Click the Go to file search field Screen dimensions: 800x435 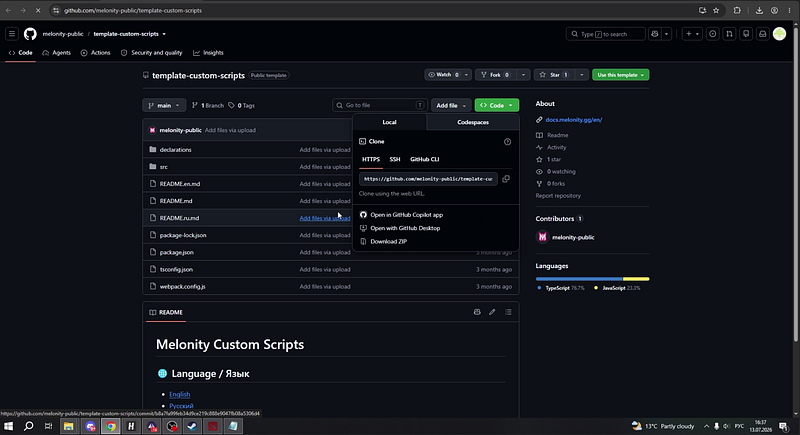(380, 106)
